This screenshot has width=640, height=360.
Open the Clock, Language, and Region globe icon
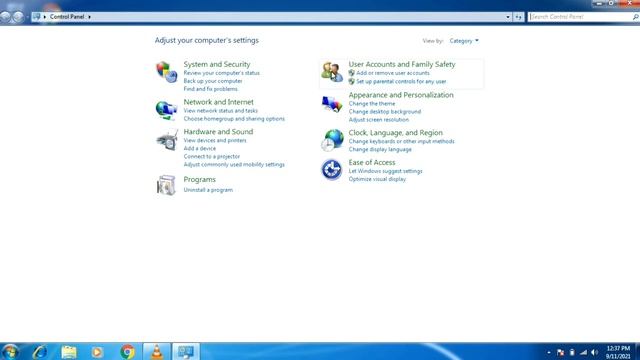point(332,140)
